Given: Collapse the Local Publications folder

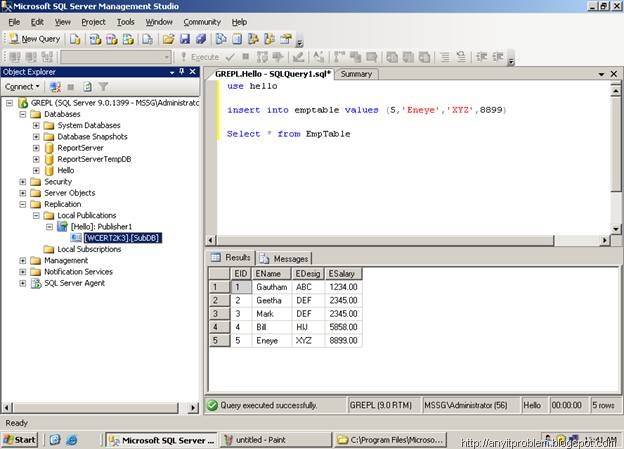Looking at the screenshot, I should (x=36, y=215).
